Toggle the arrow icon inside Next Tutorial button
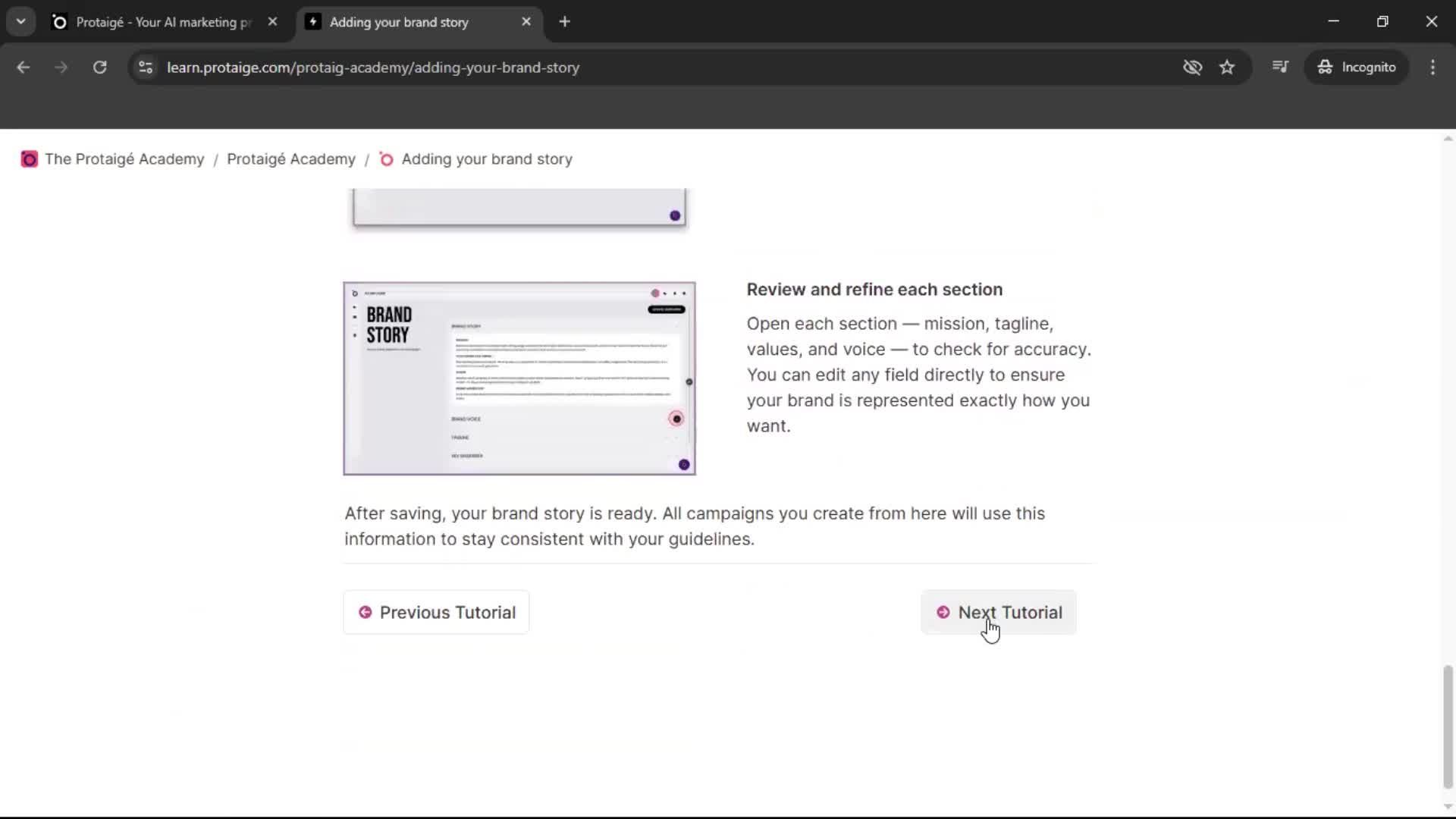The width and height of the screenshot is (1456, 819). click(943, 612)
